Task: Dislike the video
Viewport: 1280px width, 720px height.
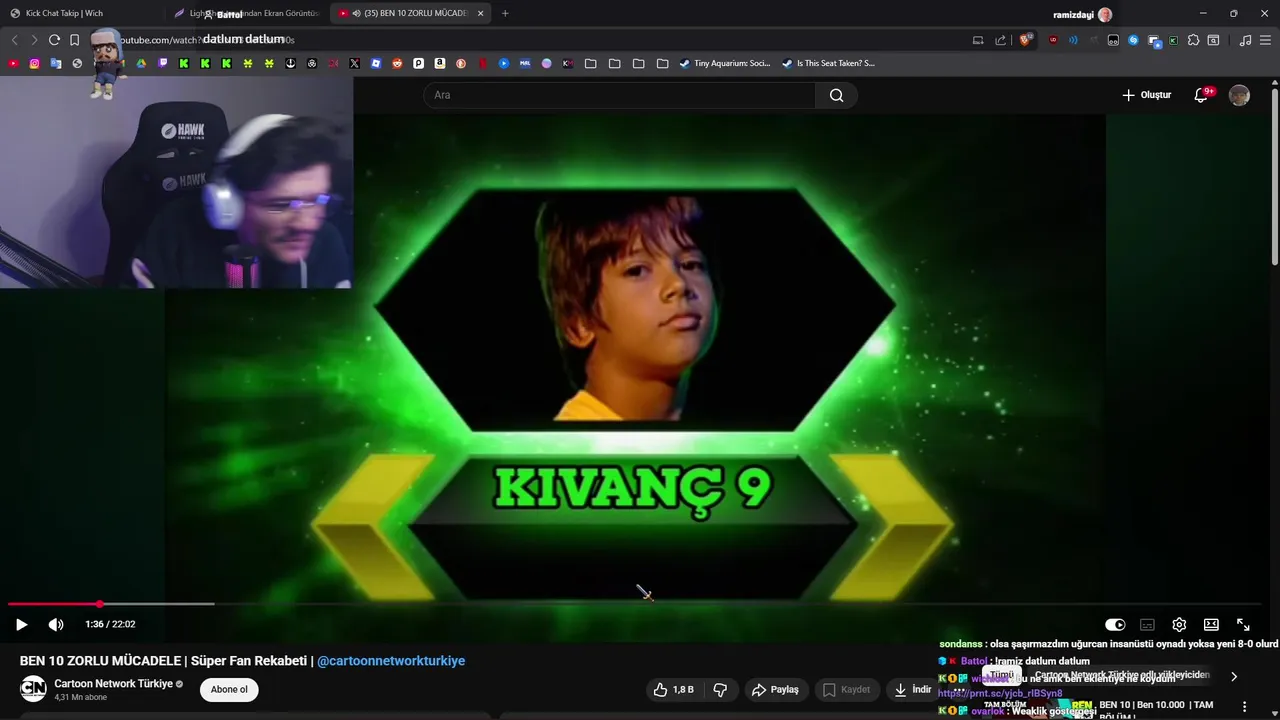Action: coord(720,689)
